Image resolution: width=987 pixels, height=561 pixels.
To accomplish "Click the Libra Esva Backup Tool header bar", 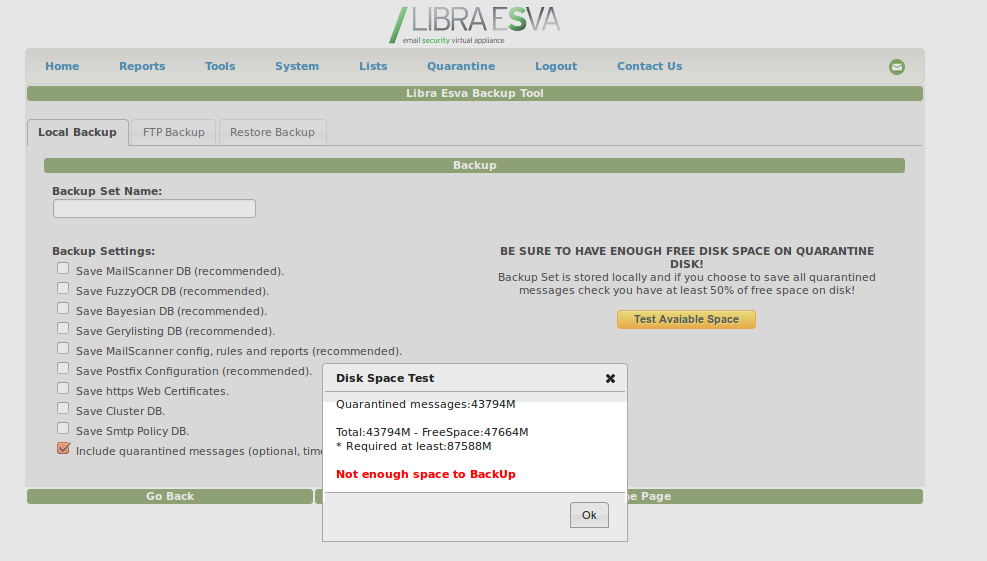I will (475, 93).
